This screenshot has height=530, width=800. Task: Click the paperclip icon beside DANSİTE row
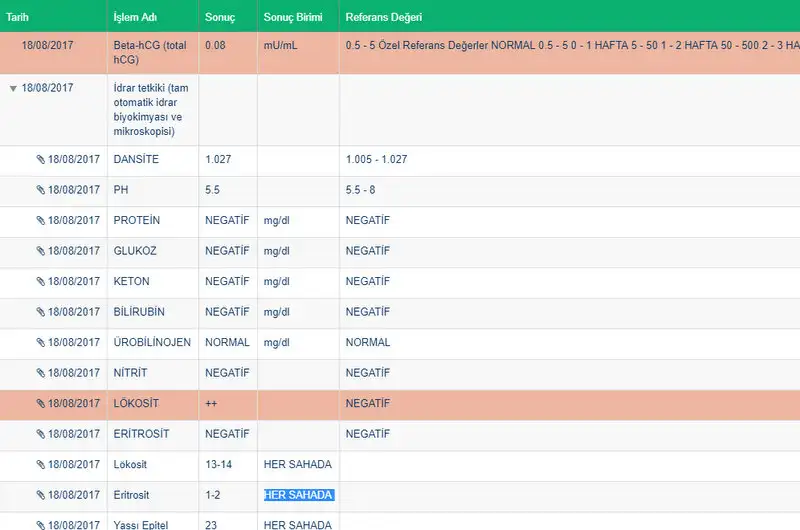(41, 160)
